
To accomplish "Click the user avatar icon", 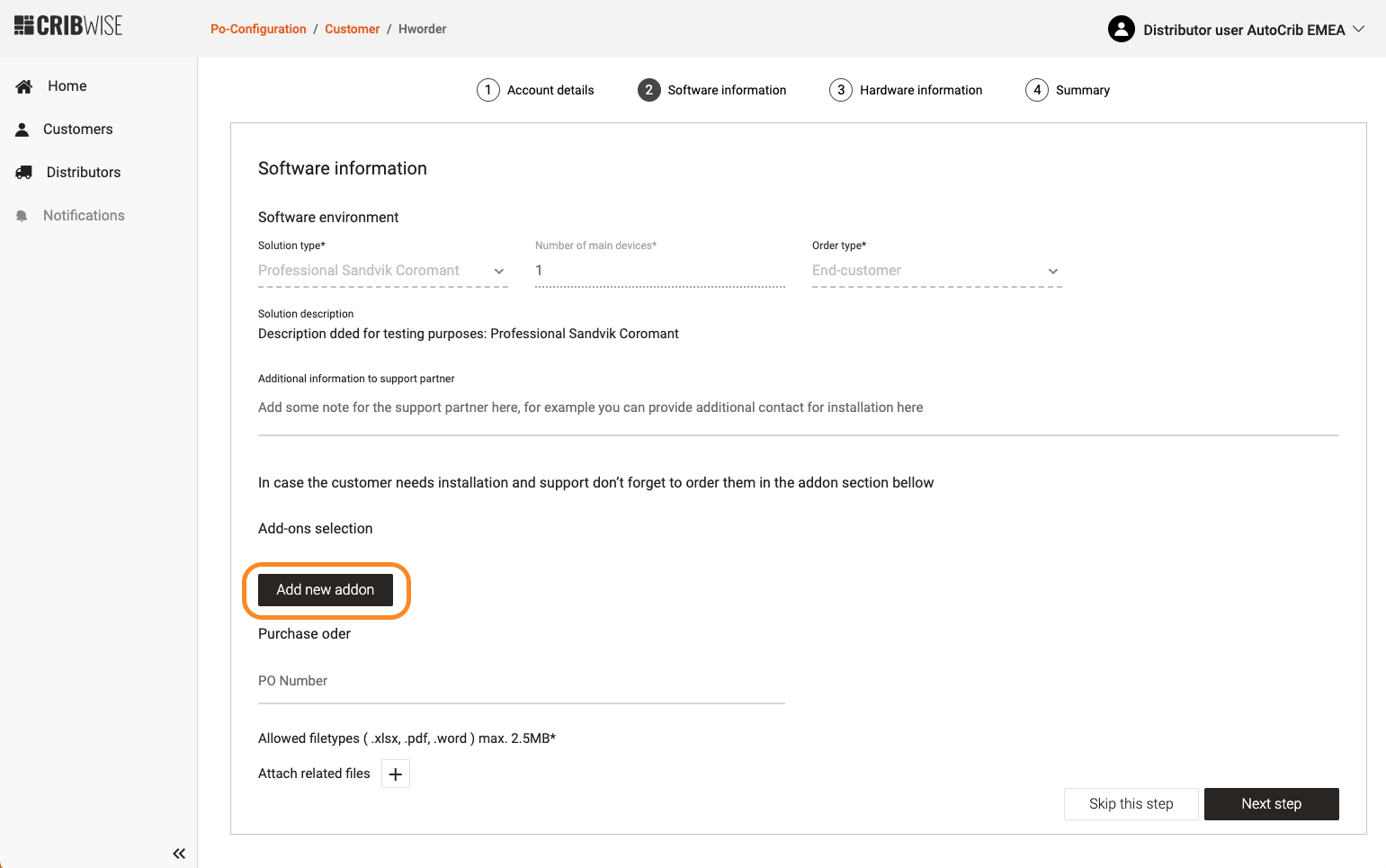I will (x=1121, y=30).
